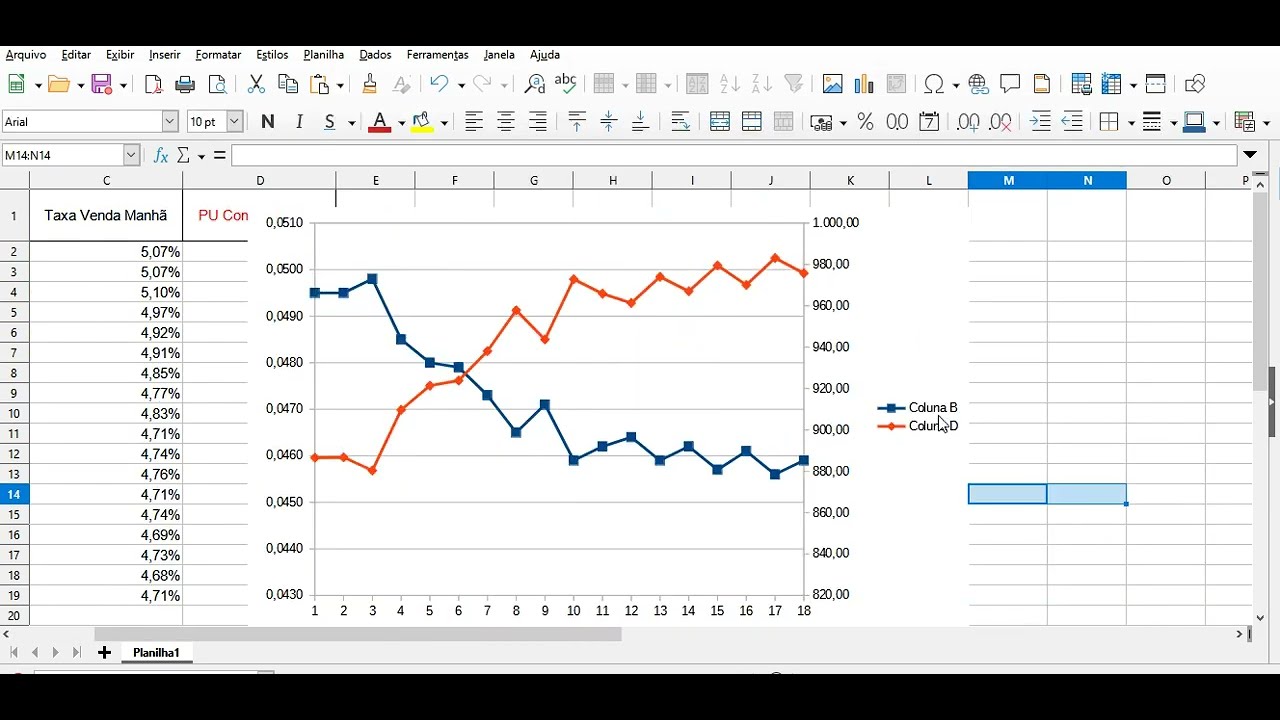Select column M header

pyautogui.click(x=1008, y=181)
